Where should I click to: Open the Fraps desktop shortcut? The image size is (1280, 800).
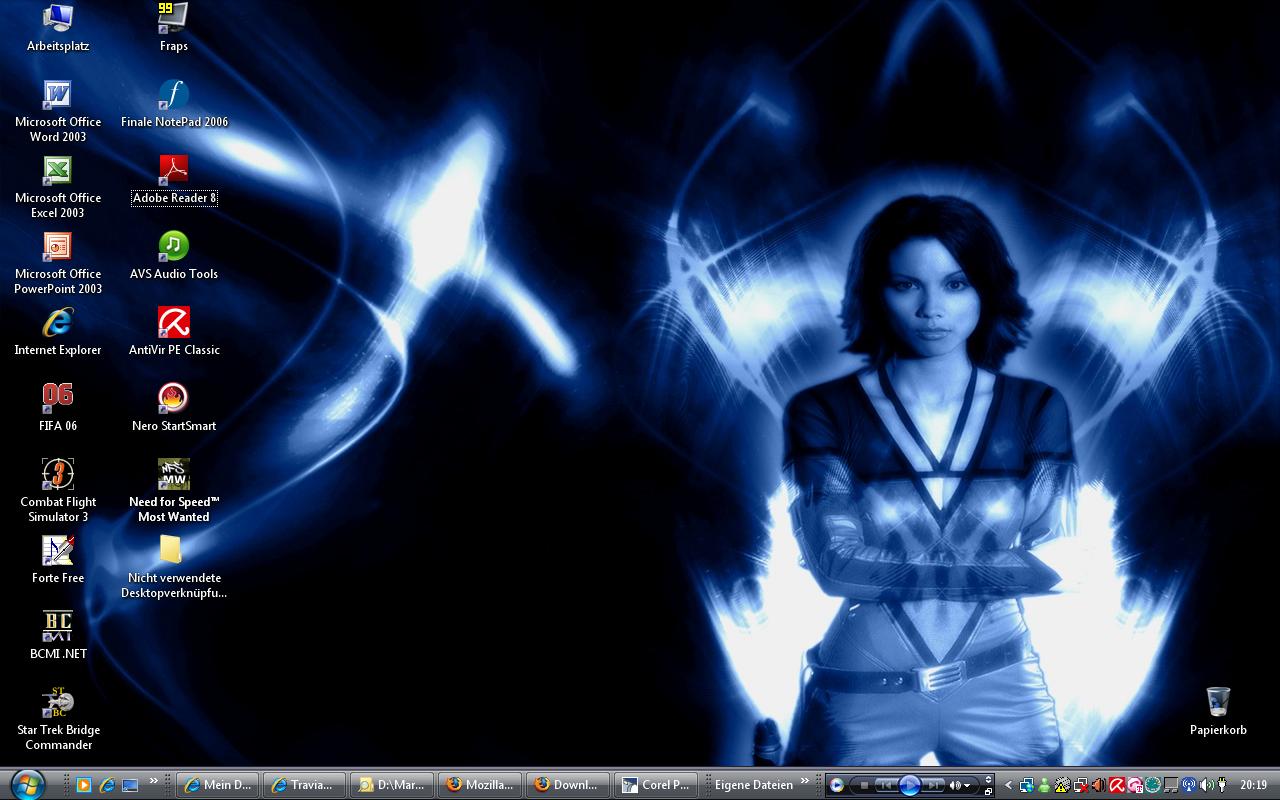(x=173, y=18)
